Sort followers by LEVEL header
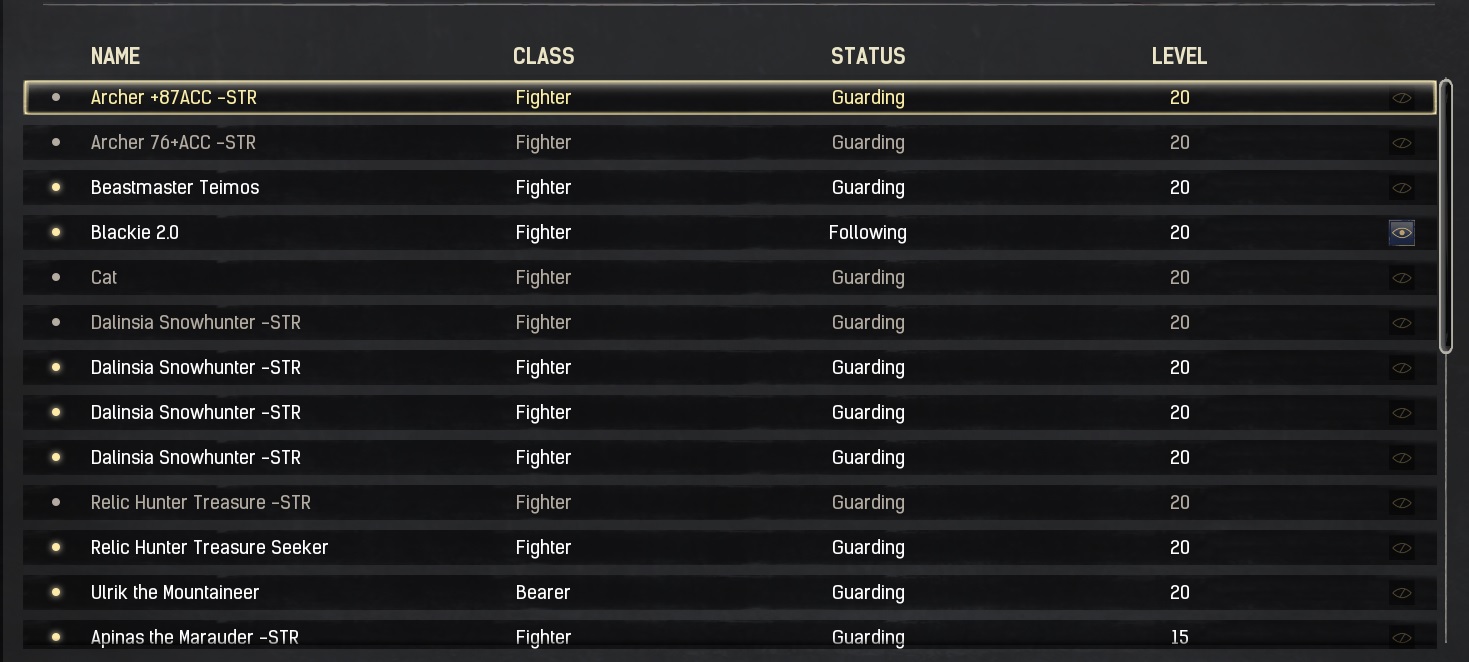Screen dimensions: 1469x662 [x=1179, y=56]
